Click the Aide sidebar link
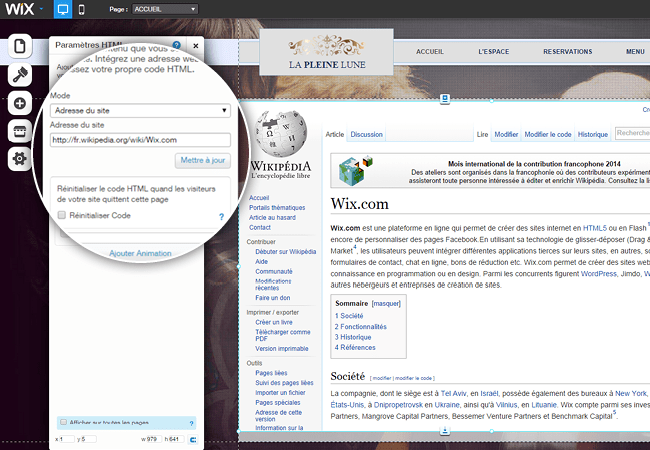The width and height of the screenshot is (650, 450). click(262, 261)
